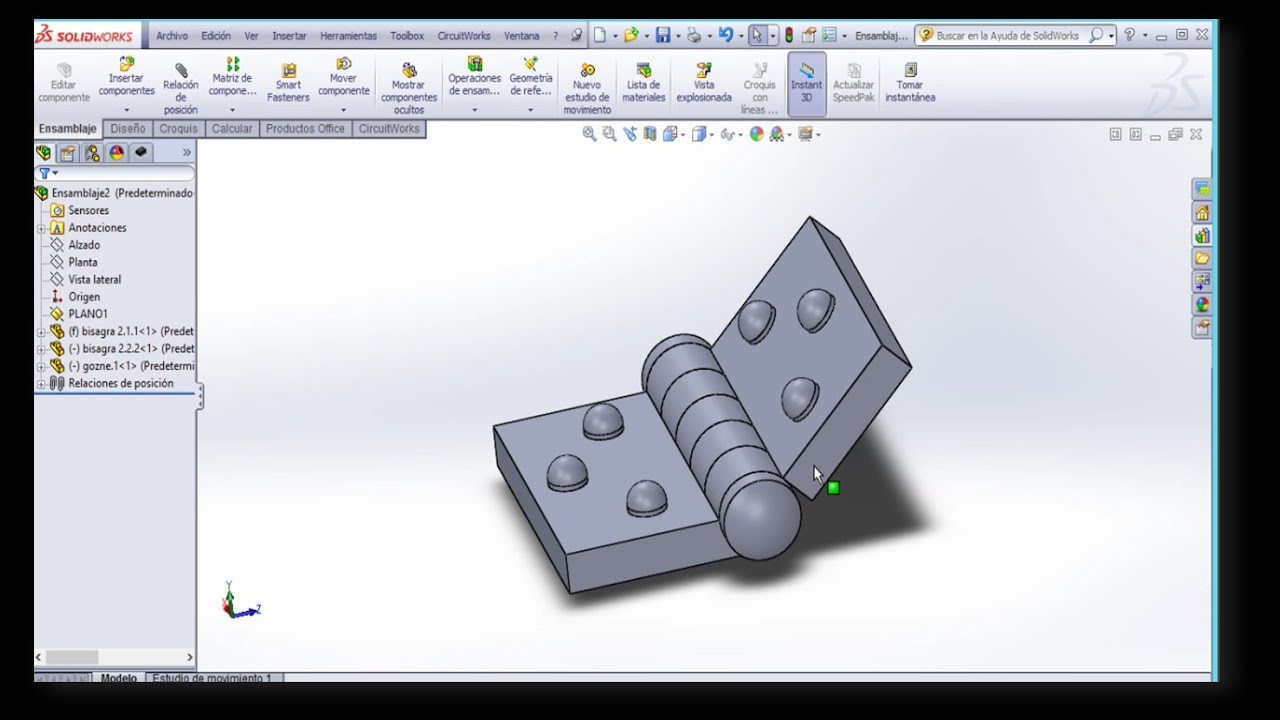
Task: Click the Tomar instantánea tool
Action: pyautogui.click(x=910, y=84)
